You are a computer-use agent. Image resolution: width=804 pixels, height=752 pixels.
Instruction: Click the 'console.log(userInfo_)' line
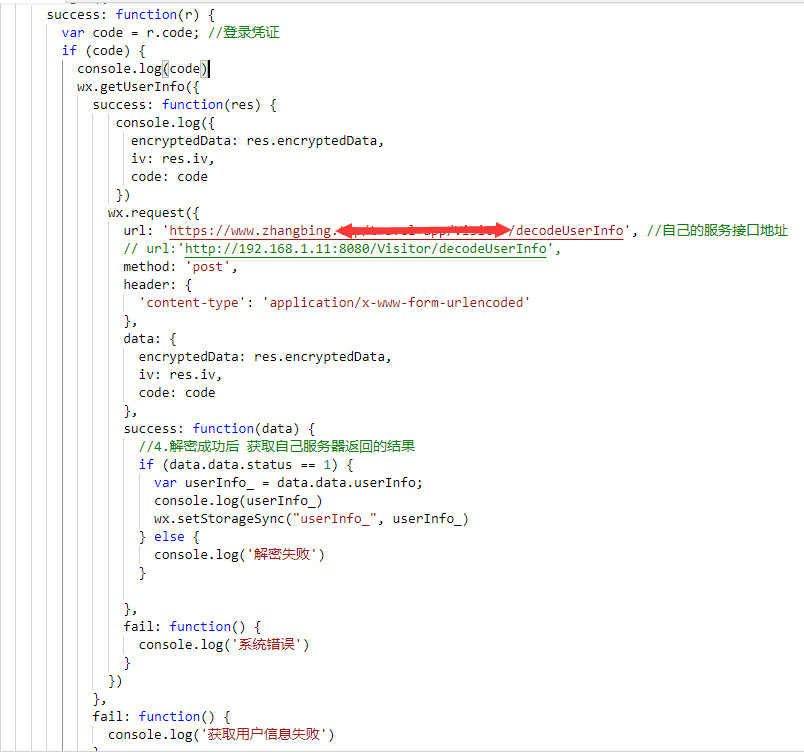238,501
